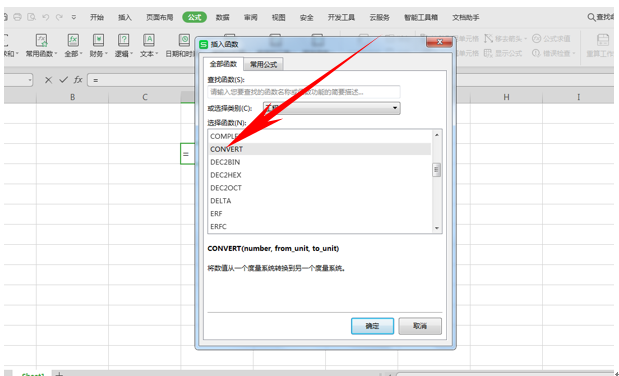Select column B header

(x=73, y=97)
